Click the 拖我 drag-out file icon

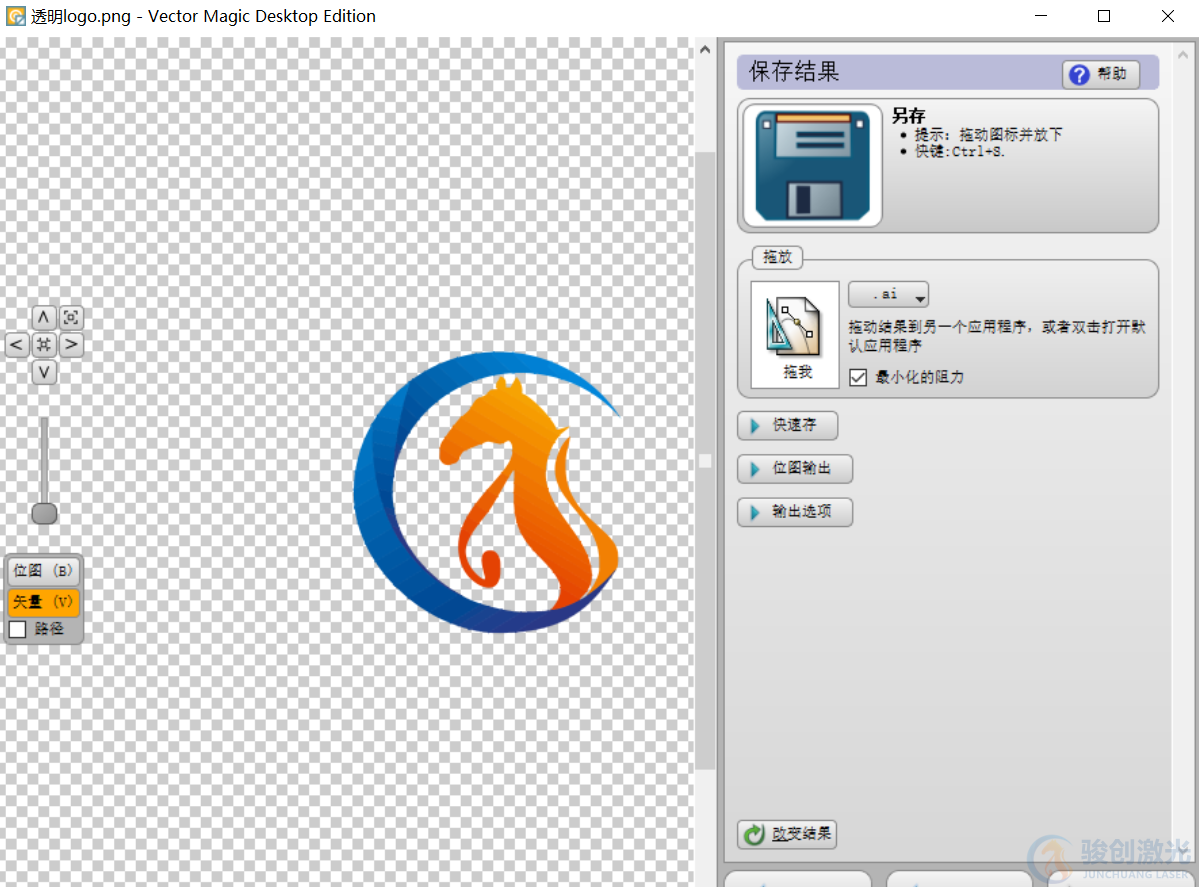click(x=795, y=335)
